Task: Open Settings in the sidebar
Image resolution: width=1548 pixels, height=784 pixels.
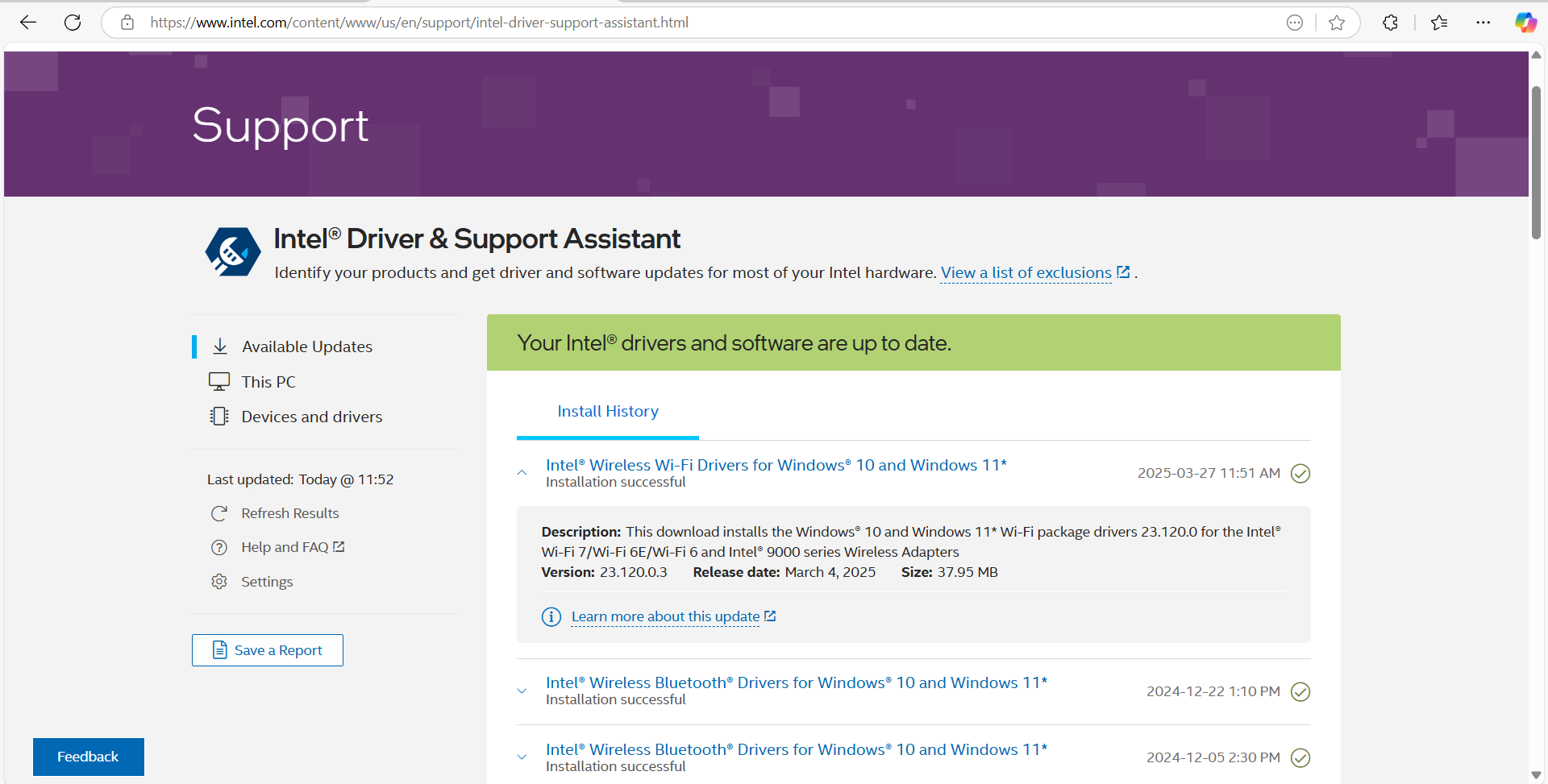Action: coord(267,582)
